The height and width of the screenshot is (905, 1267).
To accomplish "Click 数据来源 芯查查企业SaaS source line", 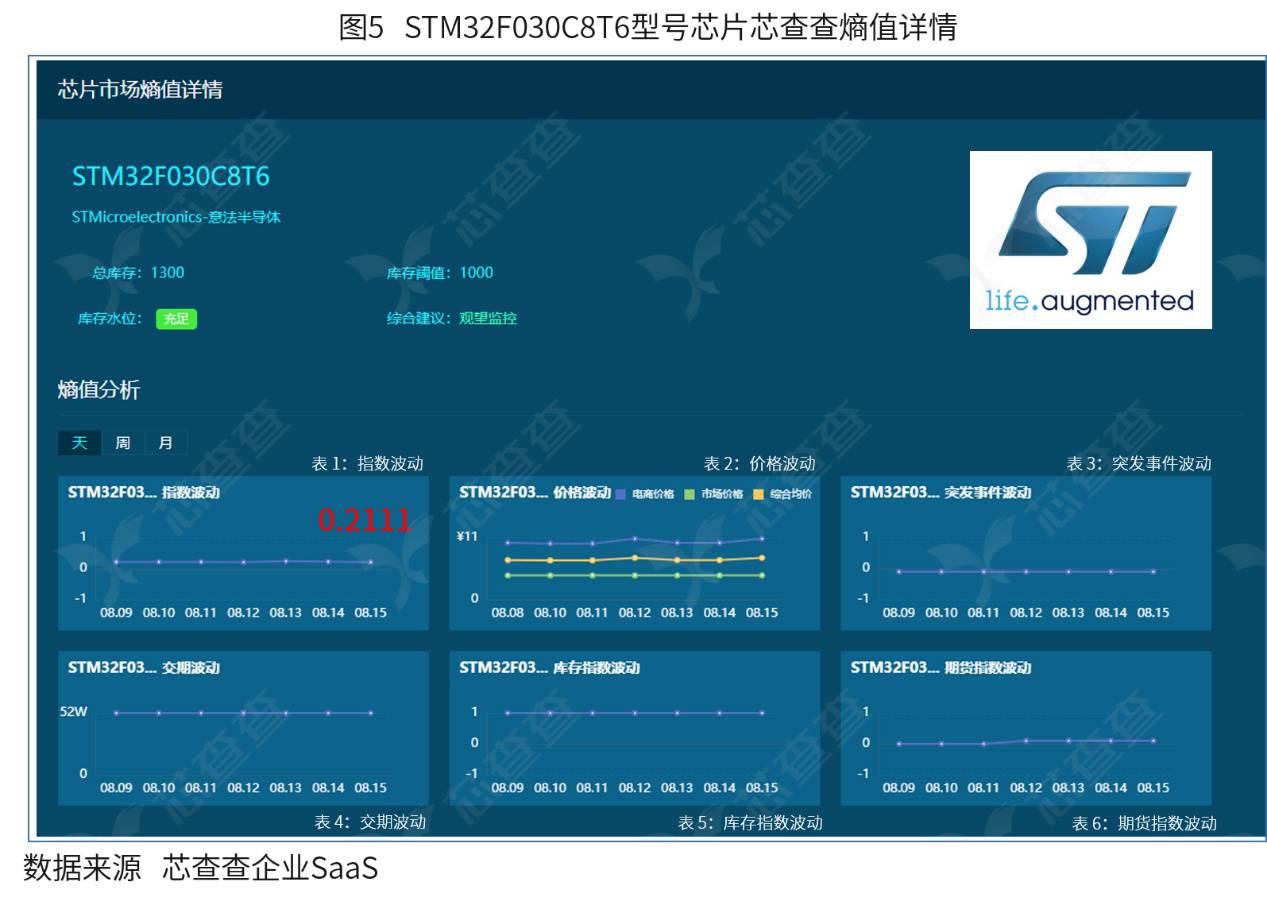I will pos(200,868).
